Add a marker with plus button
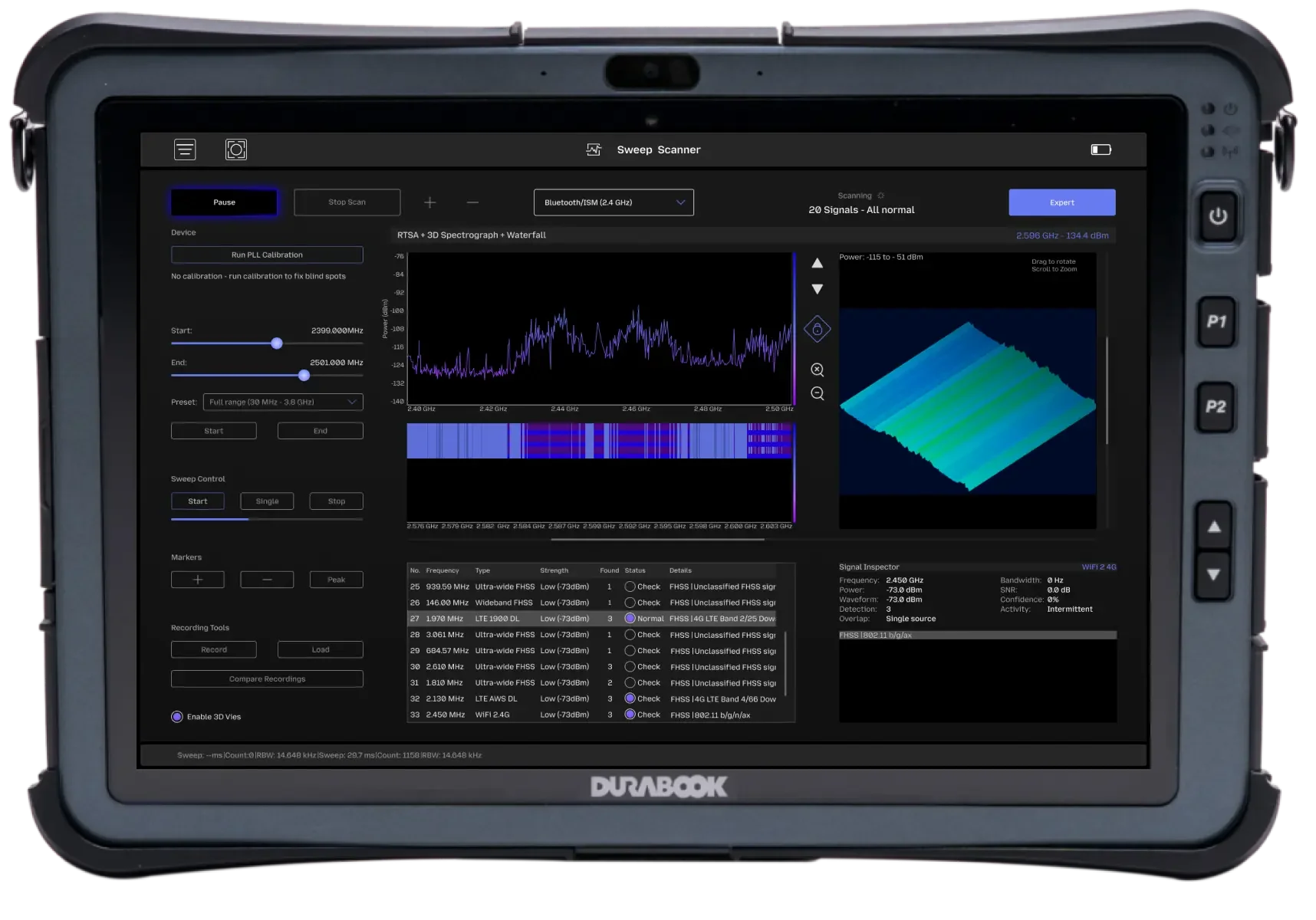Image resolution: width=1316 pixels, height=920 pixels. [x=198, y=580]
